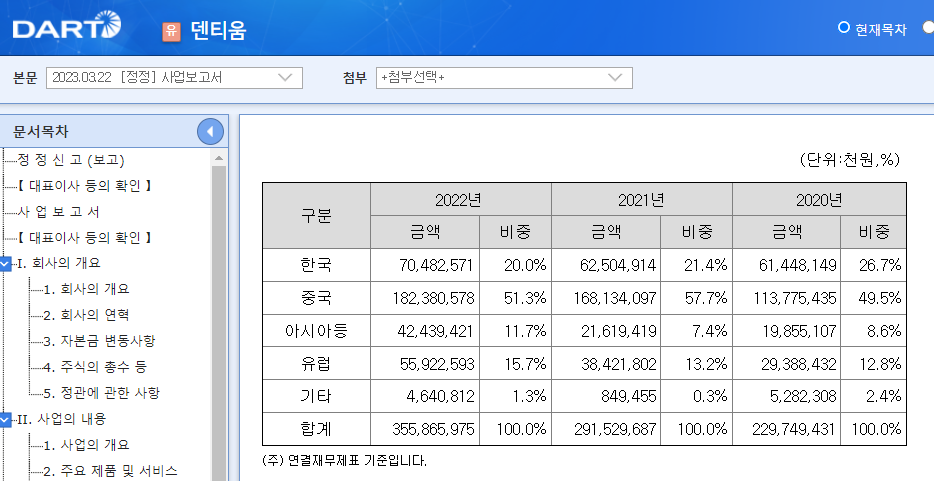
Task: Click the value 113,775,435 for 중국 2020
Action: point(795,298)
